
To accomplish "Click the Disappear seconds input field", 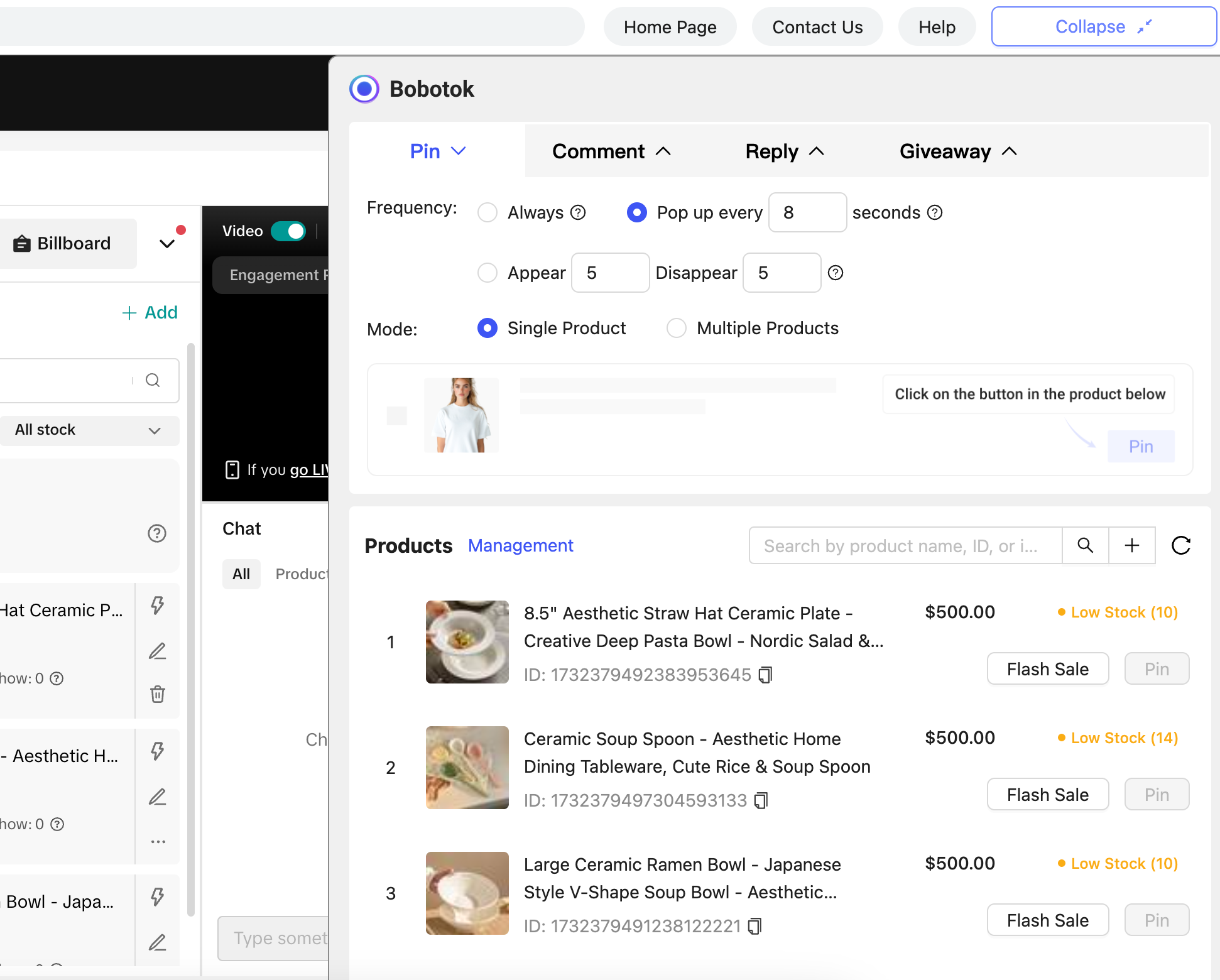I will [782, 273].
